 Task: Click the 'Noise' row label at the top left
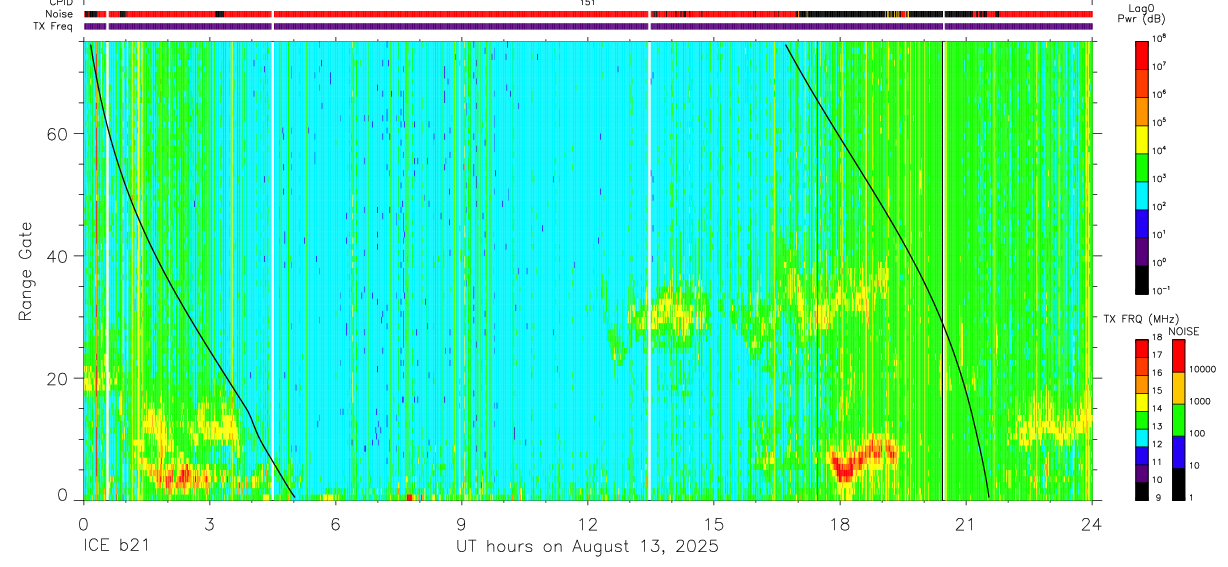click(x=59, y=14)
